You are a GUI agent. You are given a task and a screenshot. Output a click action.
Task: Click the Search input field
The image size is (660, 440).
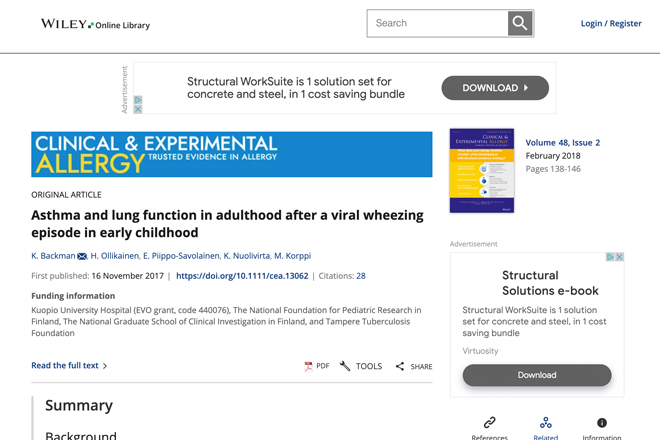point(437,23)
